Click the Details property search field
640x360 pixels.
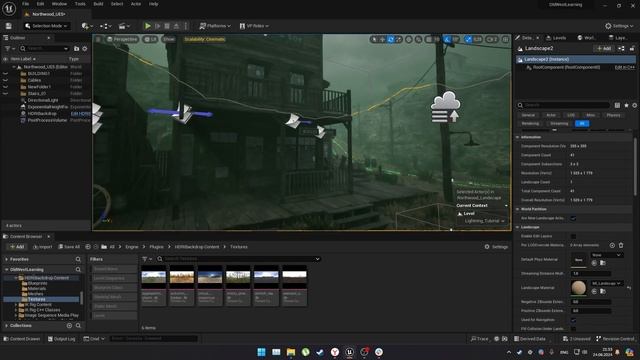coord(563,105)
